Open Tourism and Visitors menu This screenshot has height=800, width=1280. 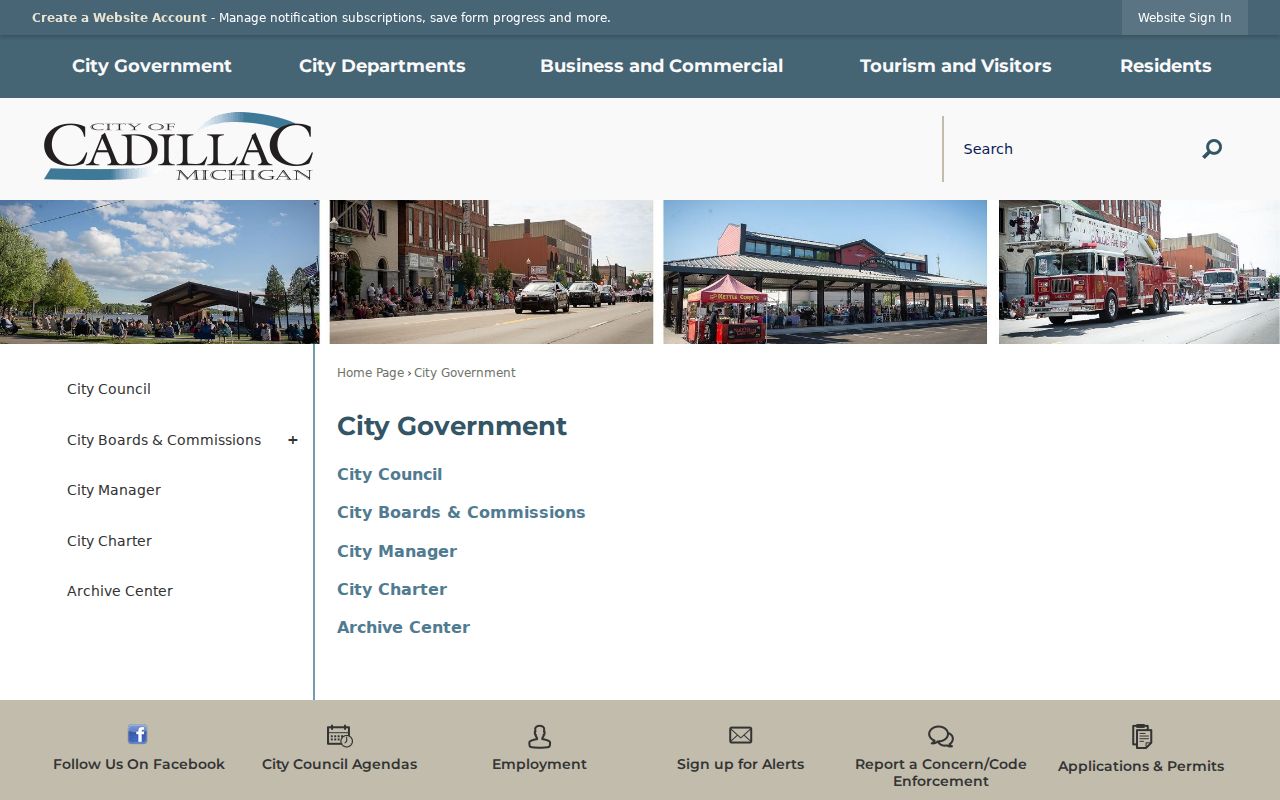956,66
